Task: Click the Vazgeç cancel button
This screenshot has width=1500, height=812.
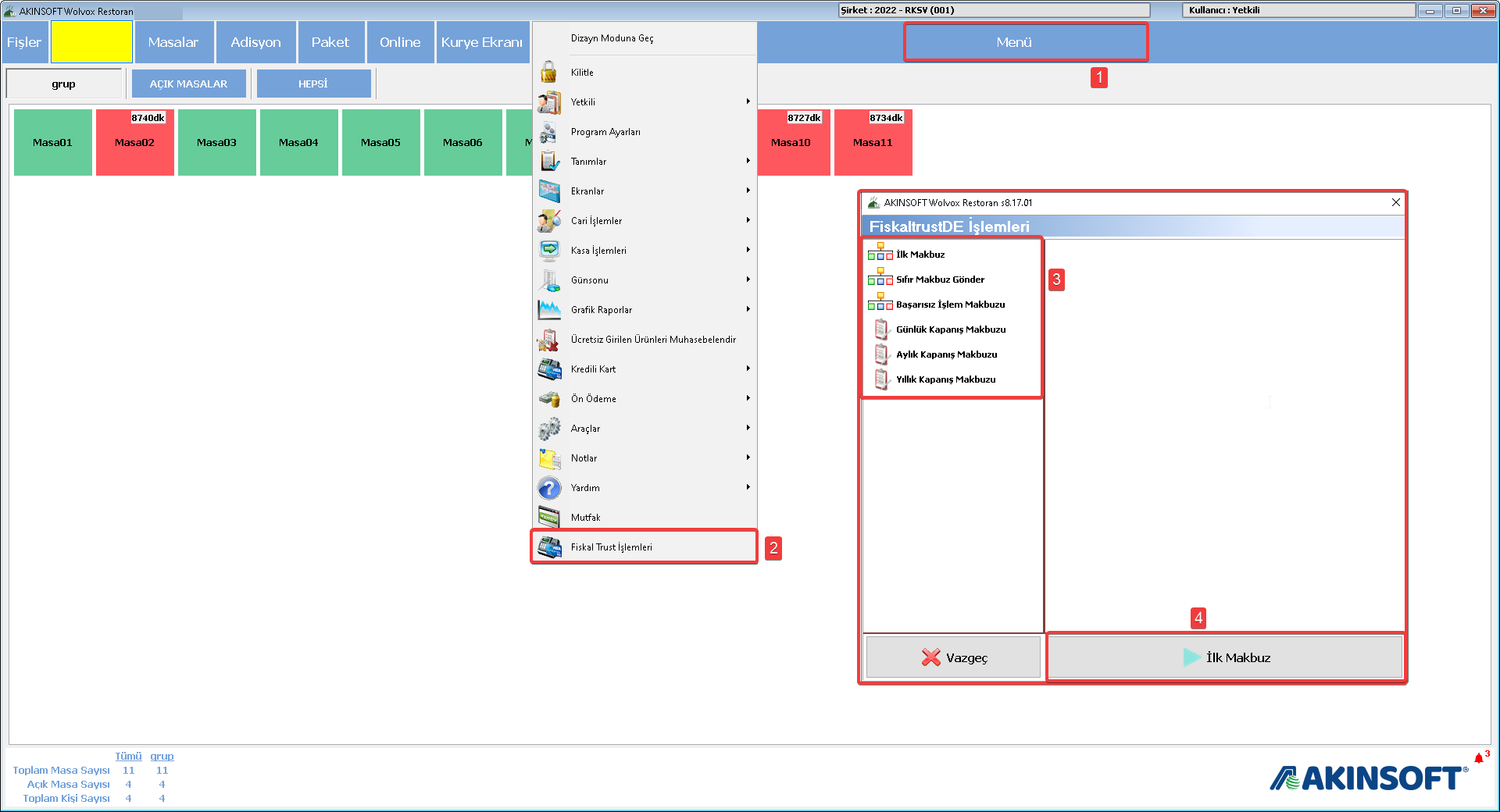Action: pos(953,657)
